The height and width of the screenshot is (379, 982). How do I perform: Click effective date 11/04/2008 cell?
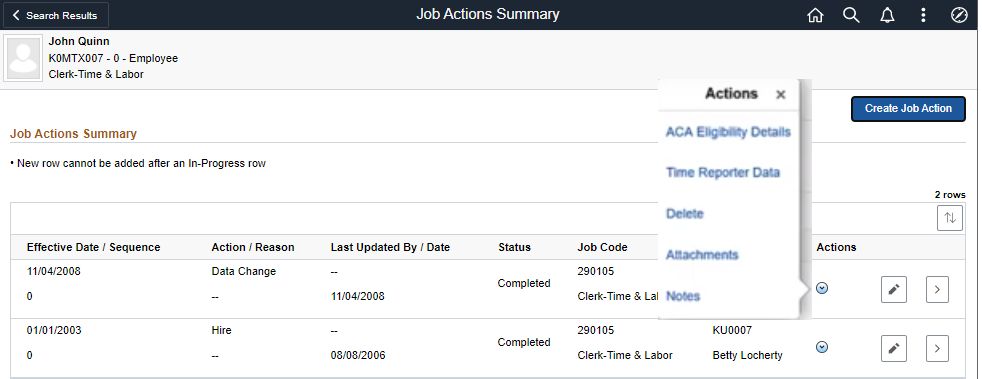54,271
